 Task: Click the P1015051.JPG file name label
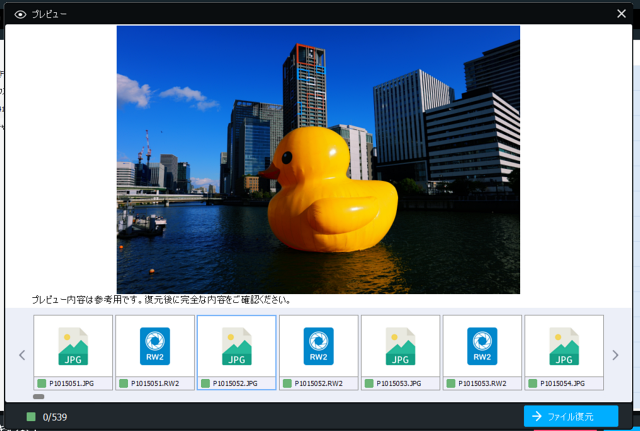click(x=71, y=383)
